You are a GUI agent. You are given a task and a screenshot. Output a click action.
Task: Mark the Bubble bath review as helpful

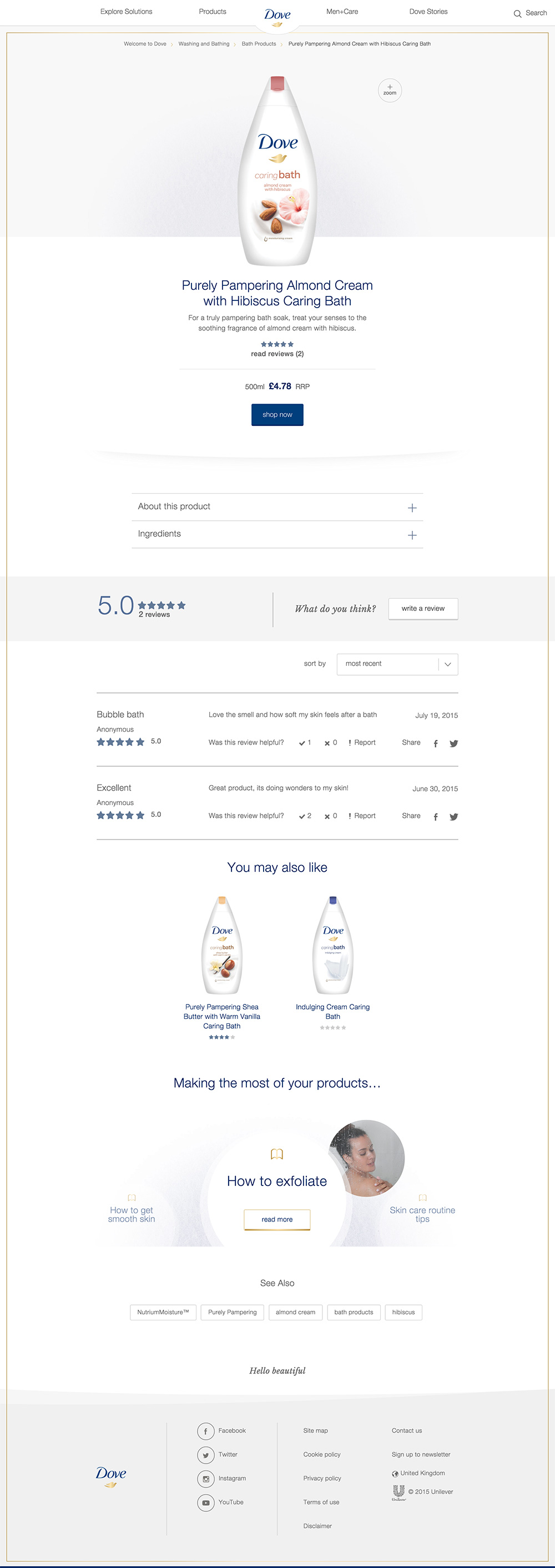(x=305, y=742)
